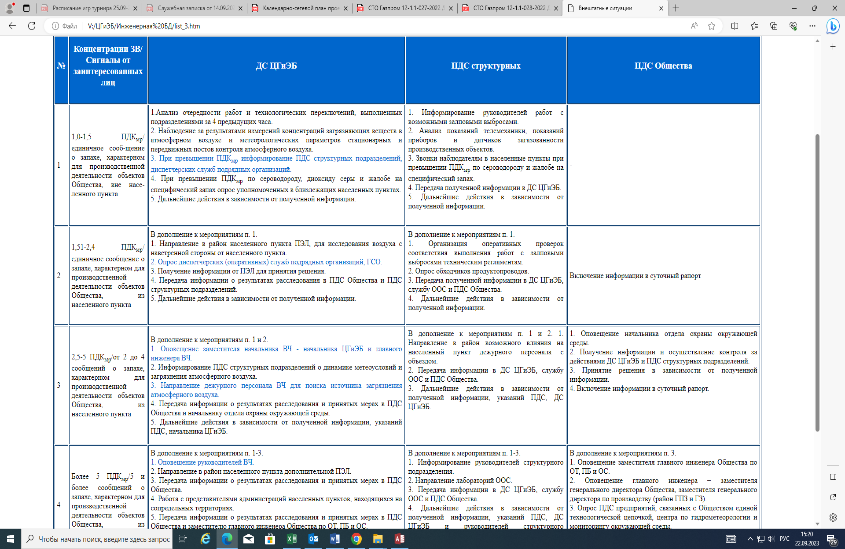Click the '1,0-1,5 ПДК' cell in row 1
The height and width of the screenshot is (549, 845).
pos(108,165)
